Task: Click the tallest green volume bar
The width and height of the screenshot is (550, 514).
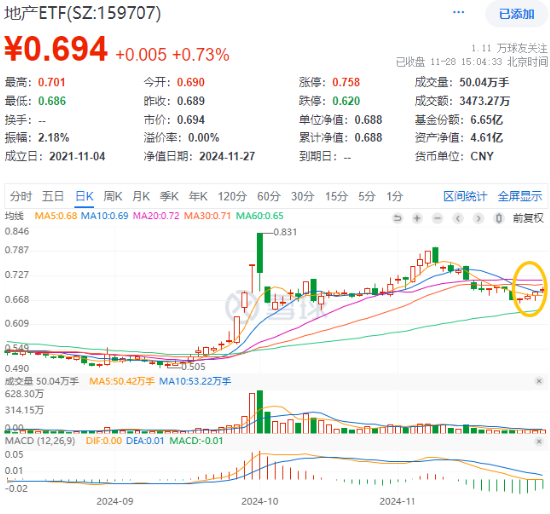Action: 260,412
